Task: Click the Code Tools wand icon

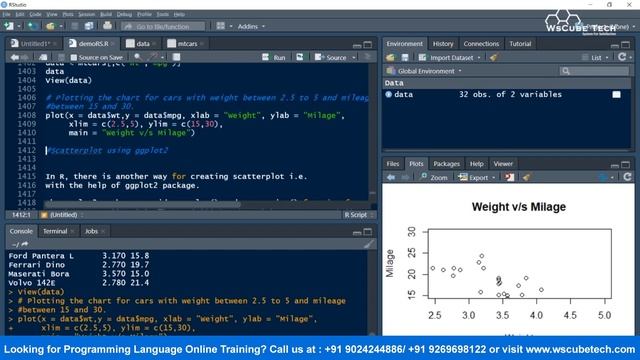Action: tap(154, 57)
